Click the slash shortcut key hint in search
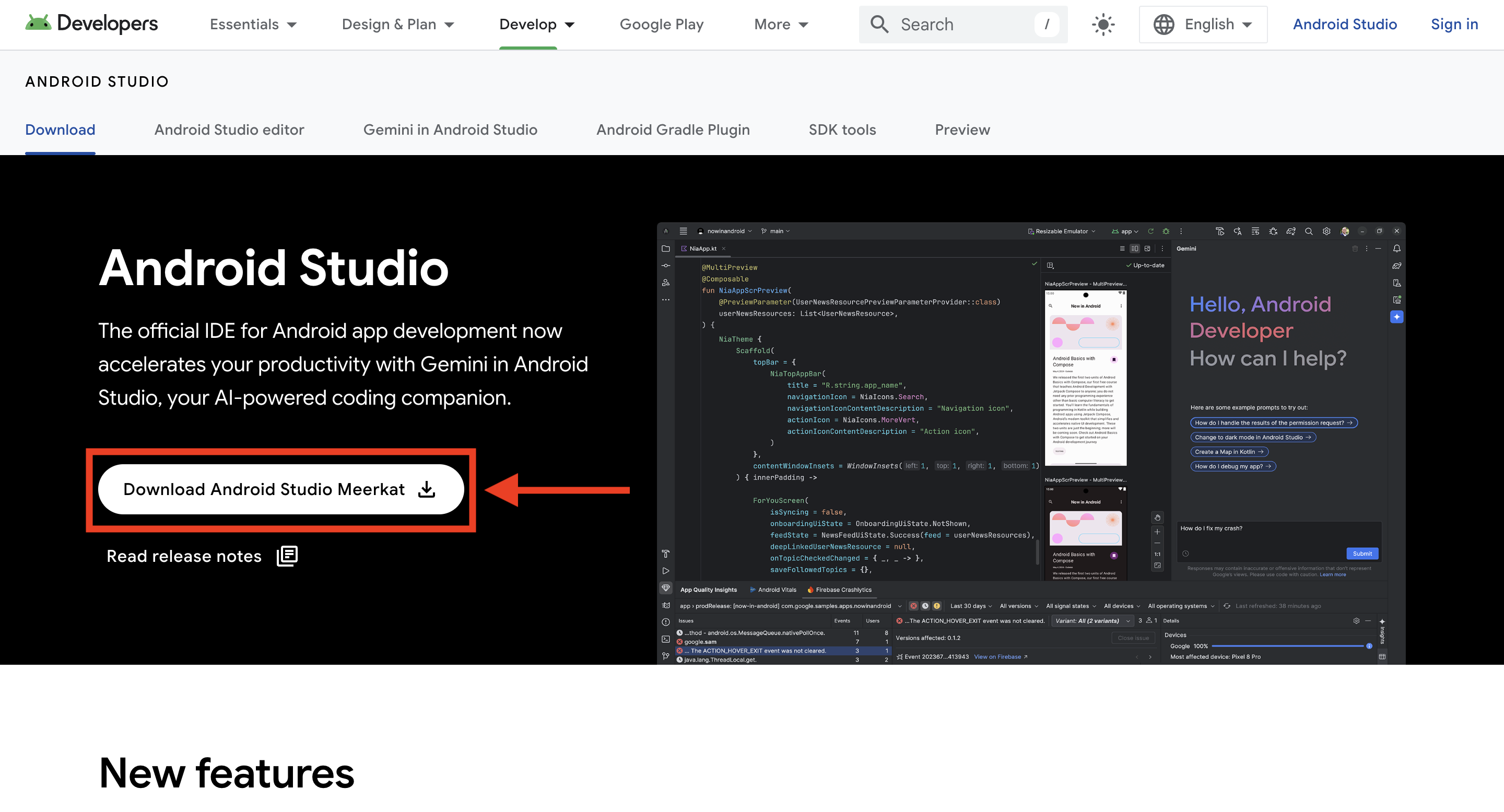 point(1046,25)
